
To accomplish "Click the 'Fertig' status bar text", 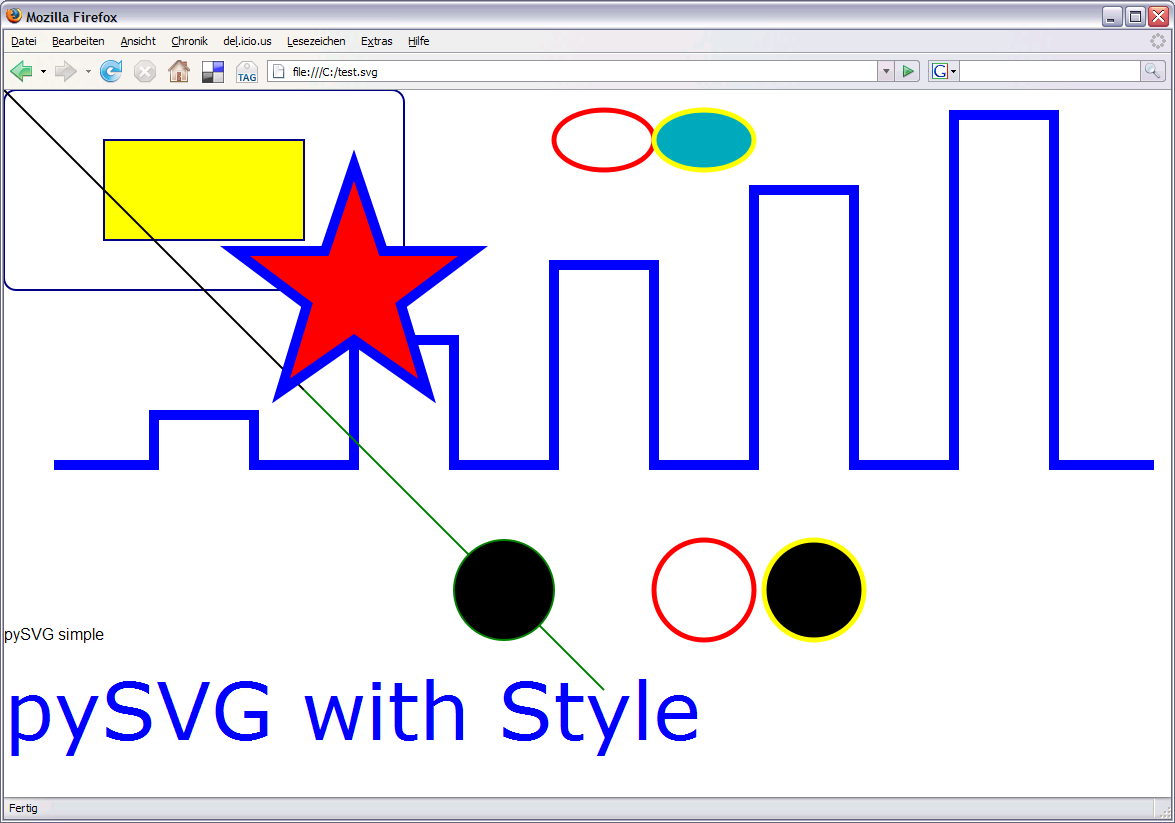I will tap(23, 808).
